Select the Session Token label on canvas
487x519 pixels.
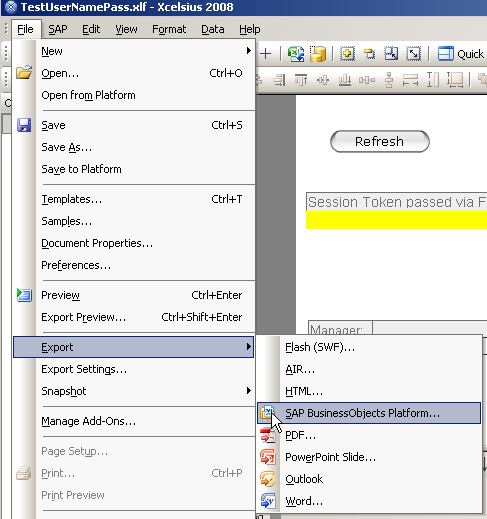tap(397, 202)
